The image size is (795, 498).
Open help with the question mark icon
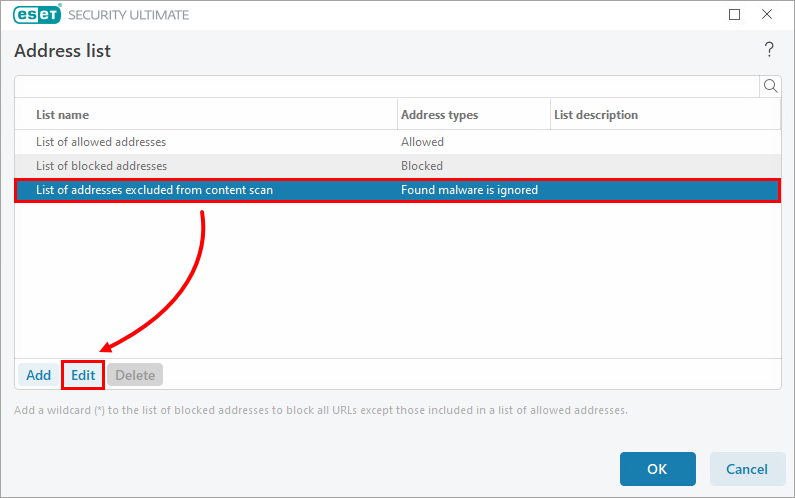(769, 49)
